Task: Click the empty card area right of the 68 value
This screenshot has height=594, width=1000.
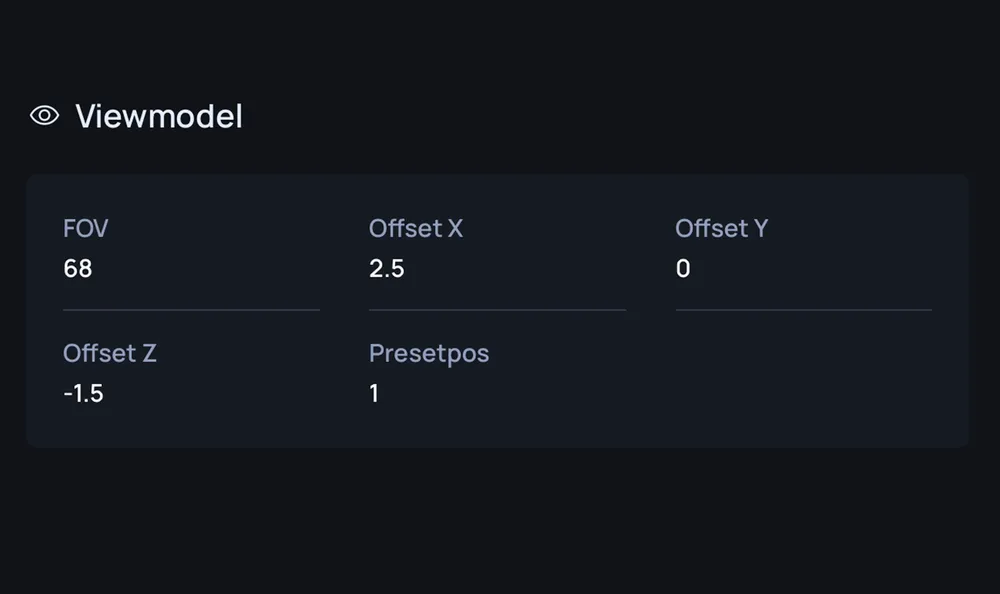Action: point(206,269)
